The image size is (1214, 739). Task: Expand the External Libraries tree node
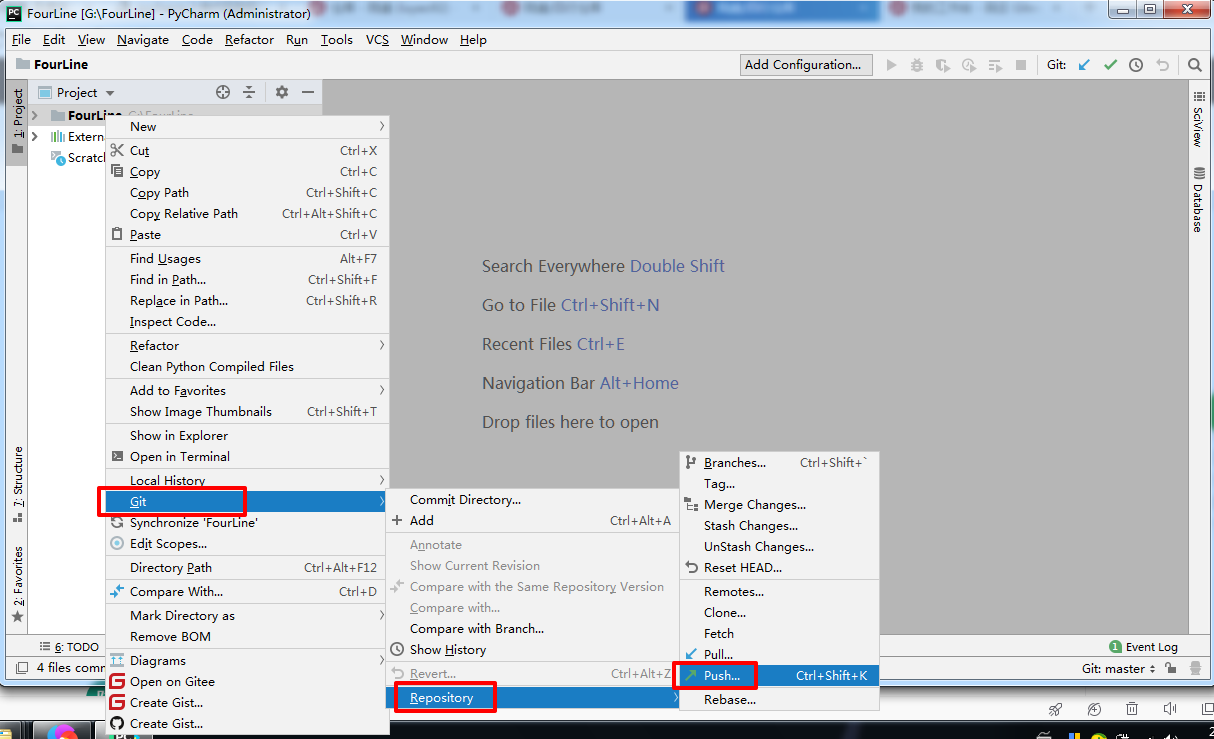point(35,136)
